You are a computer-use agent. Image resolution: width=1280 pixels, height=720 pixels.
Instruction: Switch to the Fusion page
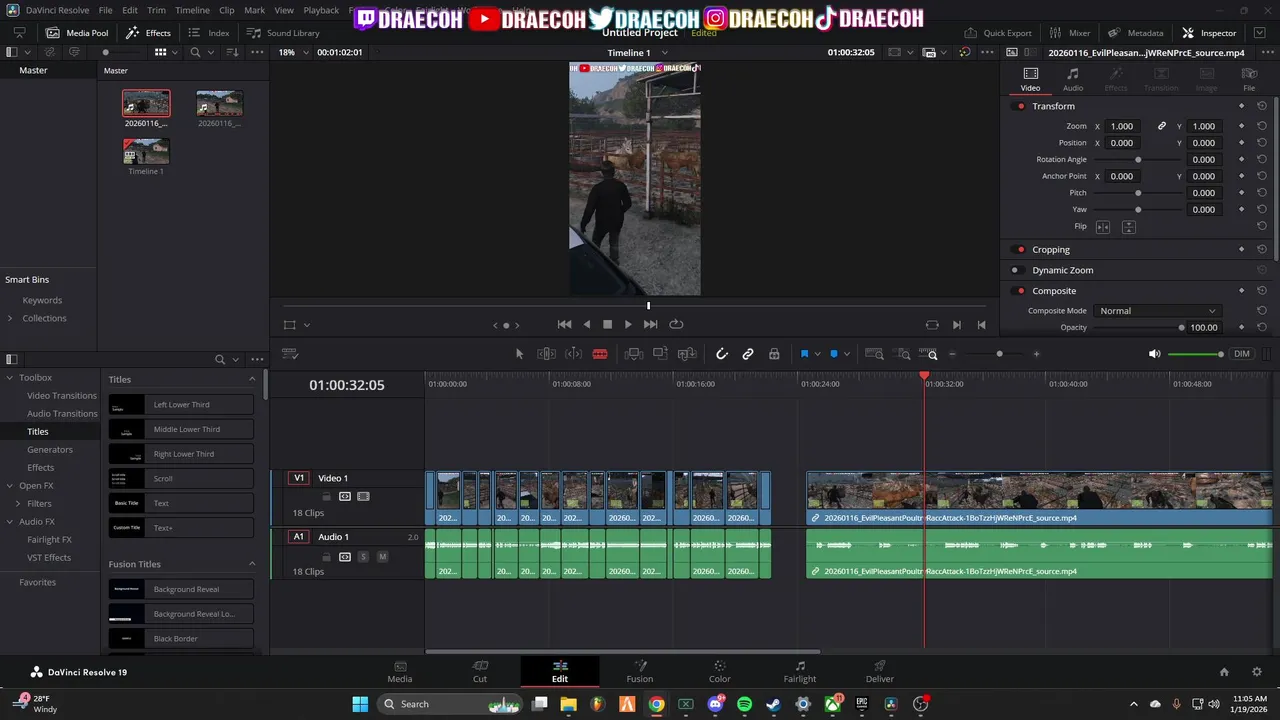coord(640,672)
